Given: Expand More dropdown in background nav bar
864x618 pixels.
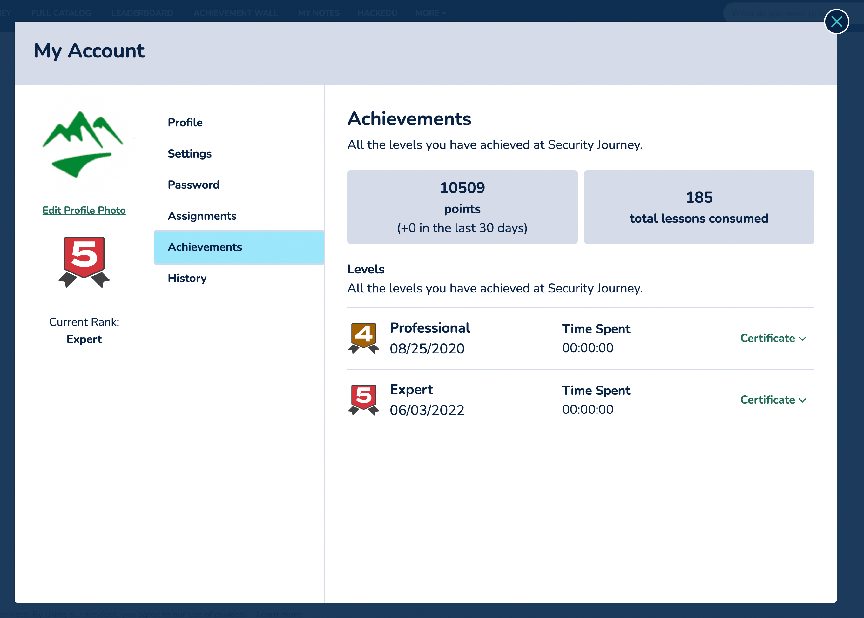Looking at the screenshot, I should click(x=430, y=13).
